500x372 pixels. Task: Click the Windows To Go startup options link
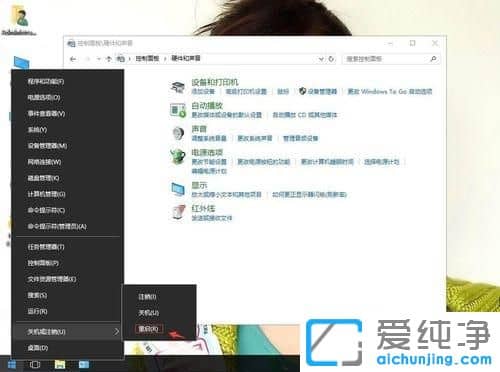pos(390,91)
